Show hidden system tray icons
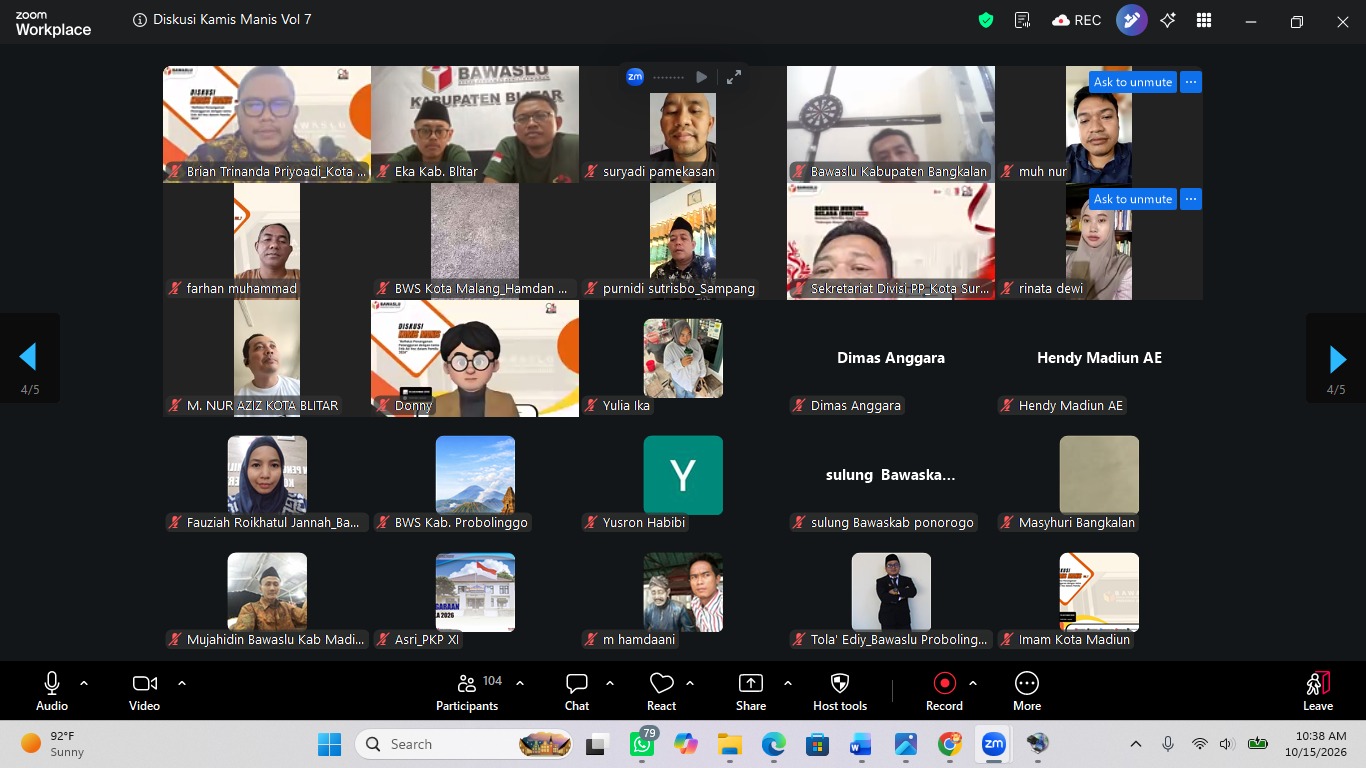 [x=1136, y=744]
